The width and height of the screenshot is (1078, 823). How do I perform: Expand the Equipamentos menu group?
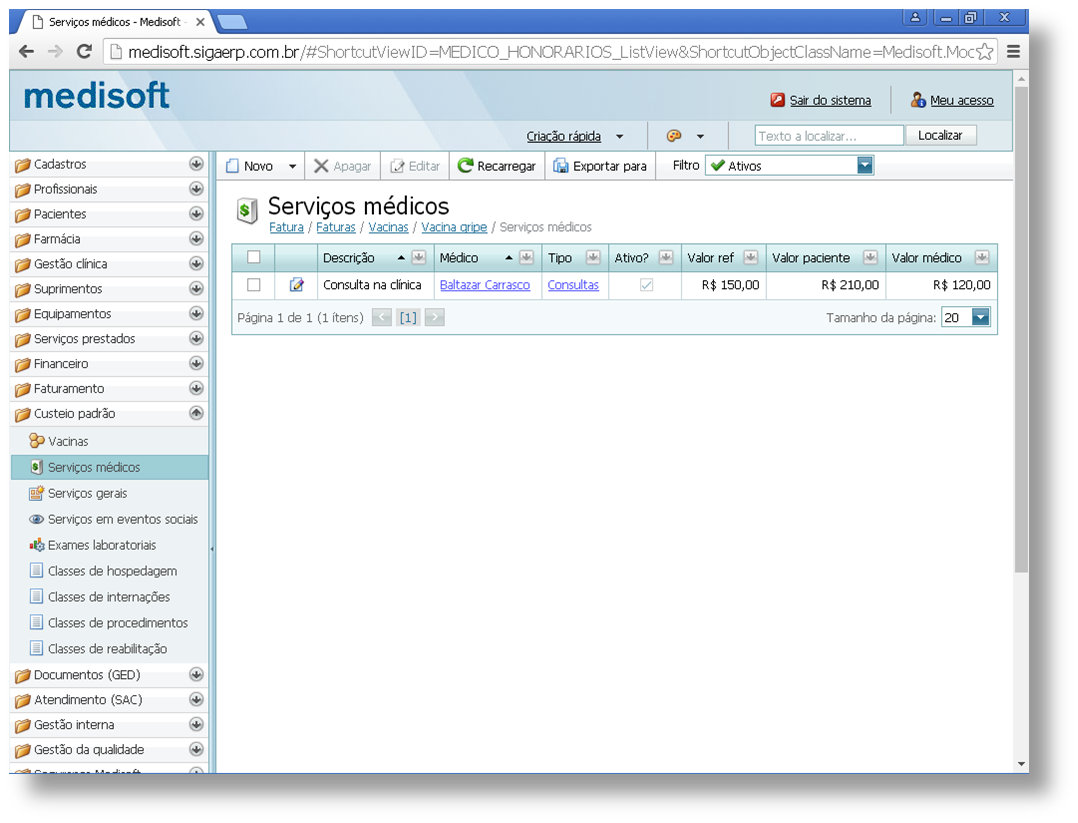196,314
